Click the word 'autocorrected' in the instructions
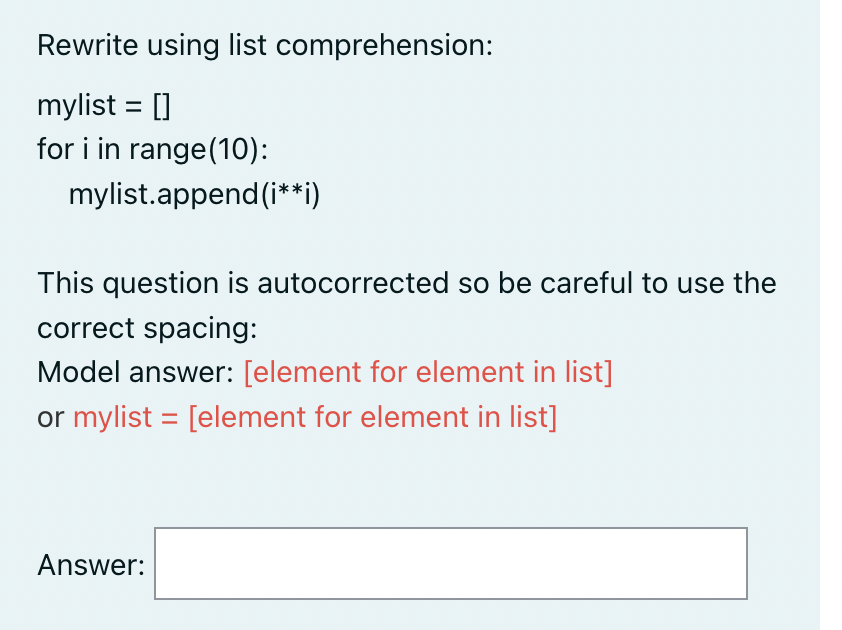842x630 pixels. (353, 283)
